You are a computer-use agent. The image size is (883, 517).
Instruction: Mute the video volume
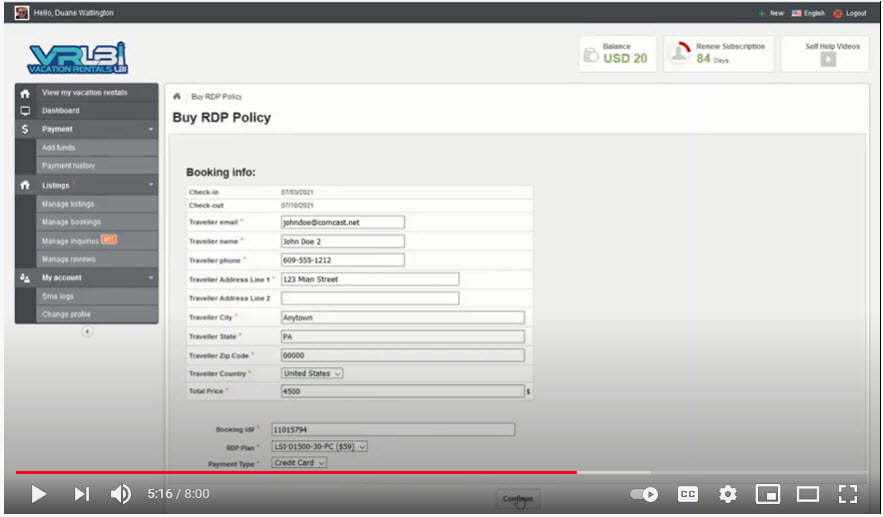(121, 494)
